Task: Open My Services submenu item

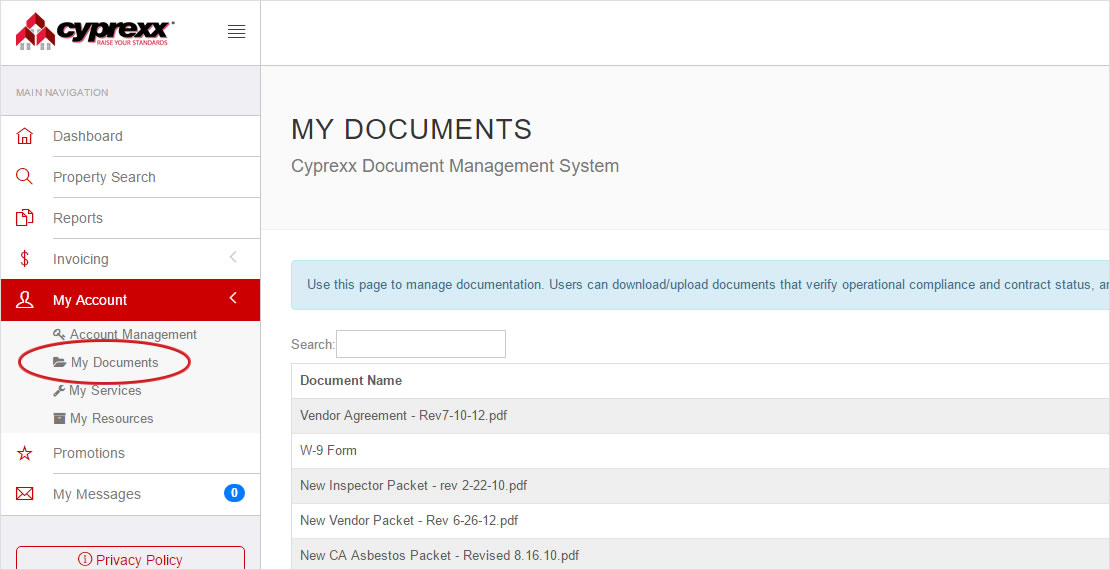Action: coord(105,391)
